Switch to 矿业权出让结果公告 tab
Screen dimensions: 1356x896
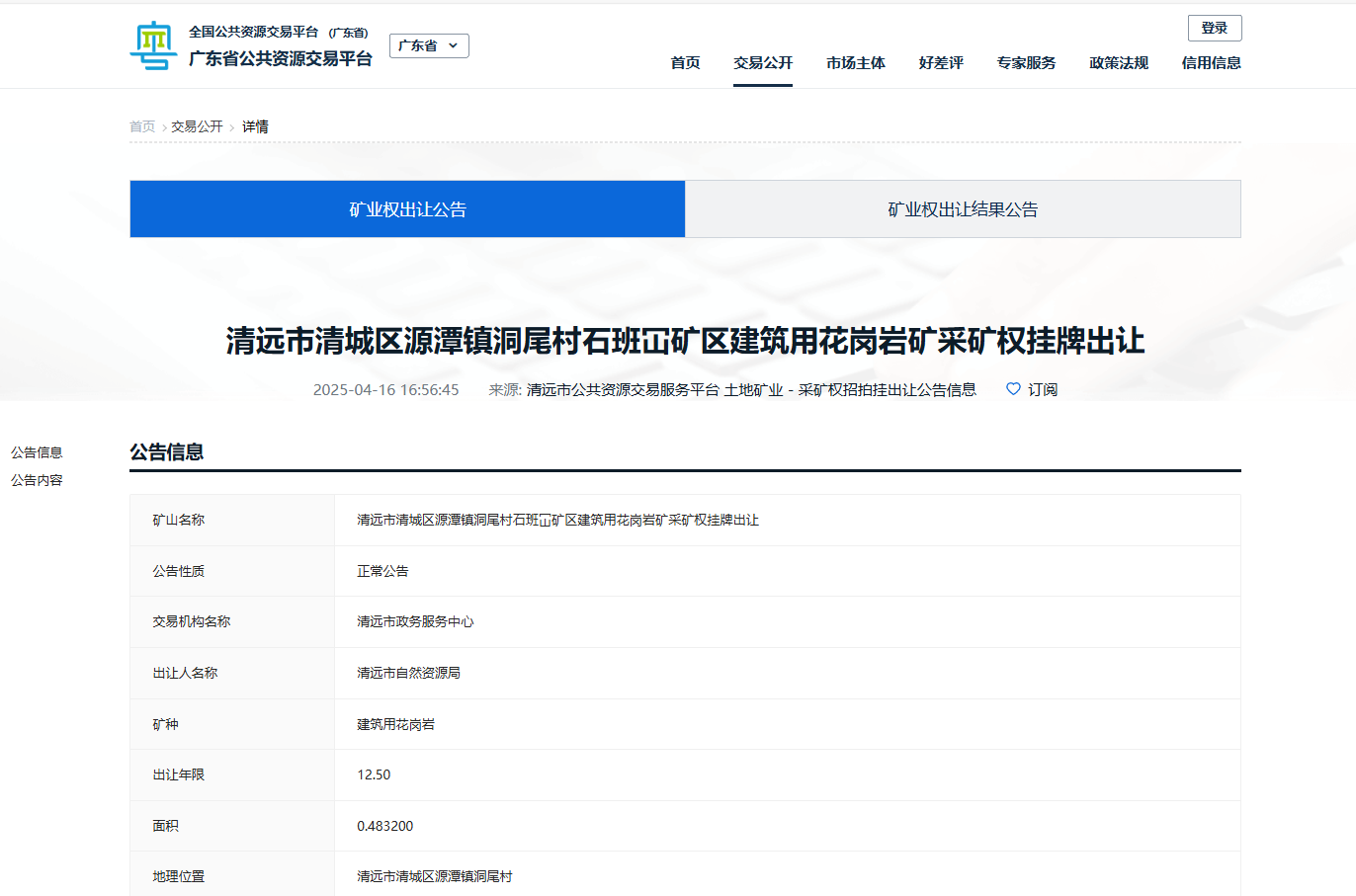tap(963, 209)
